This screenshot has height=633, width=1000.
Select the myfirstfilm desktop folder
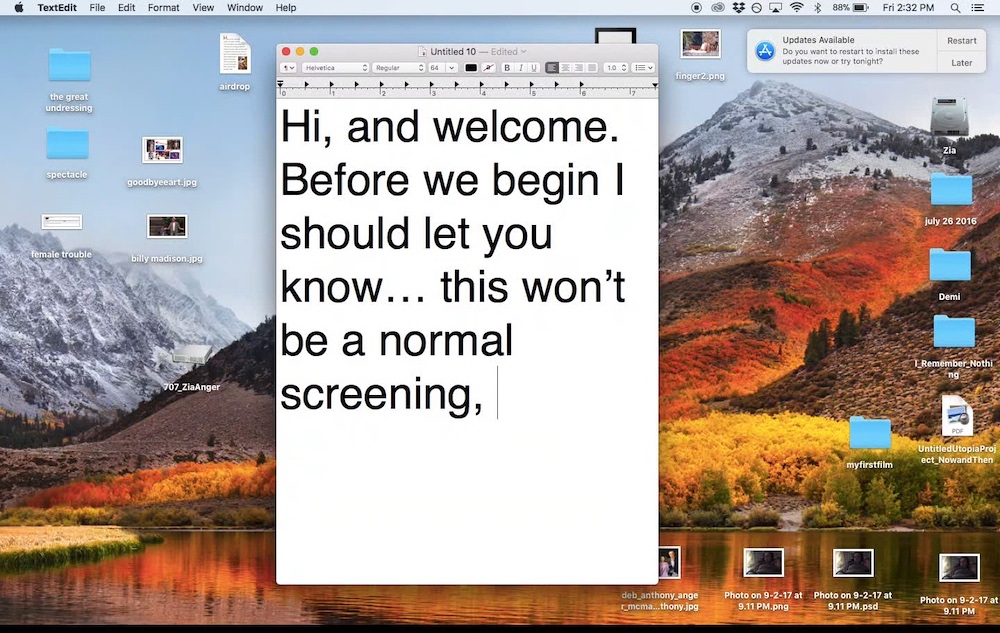point(869,442)
